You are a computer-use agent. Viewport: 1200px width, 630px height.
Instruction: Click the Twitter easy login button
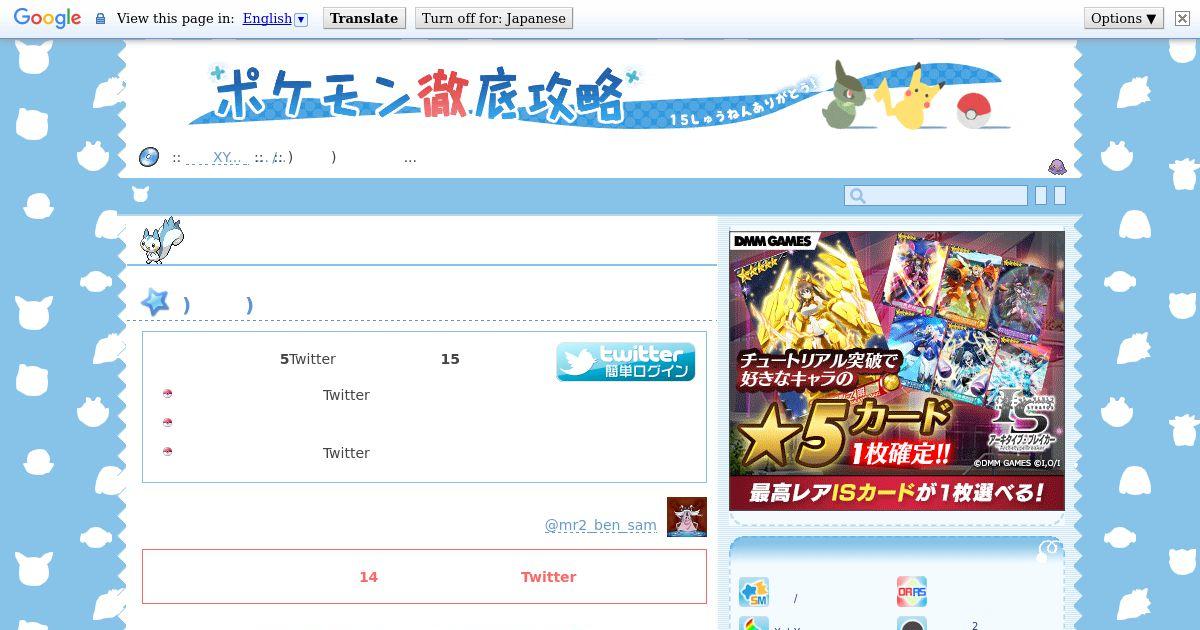click(626, 362)
